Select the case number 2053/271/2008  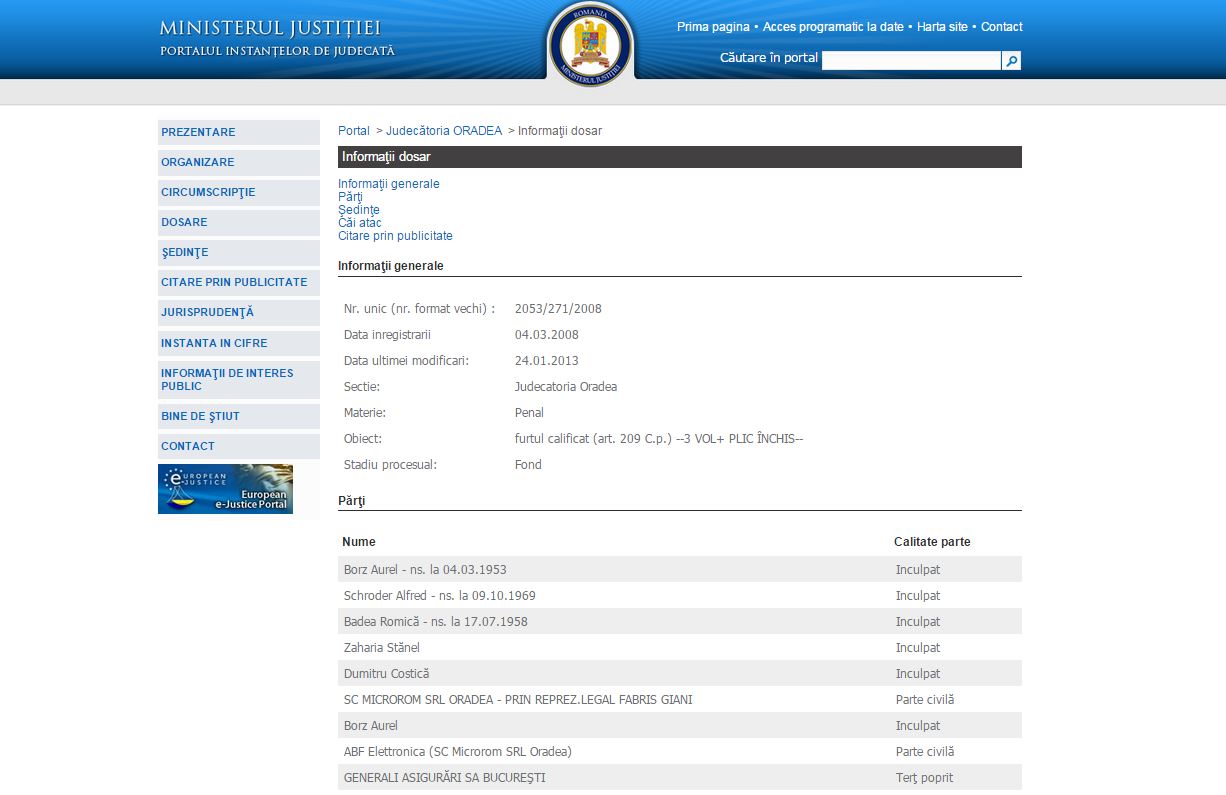pos(558,309)
